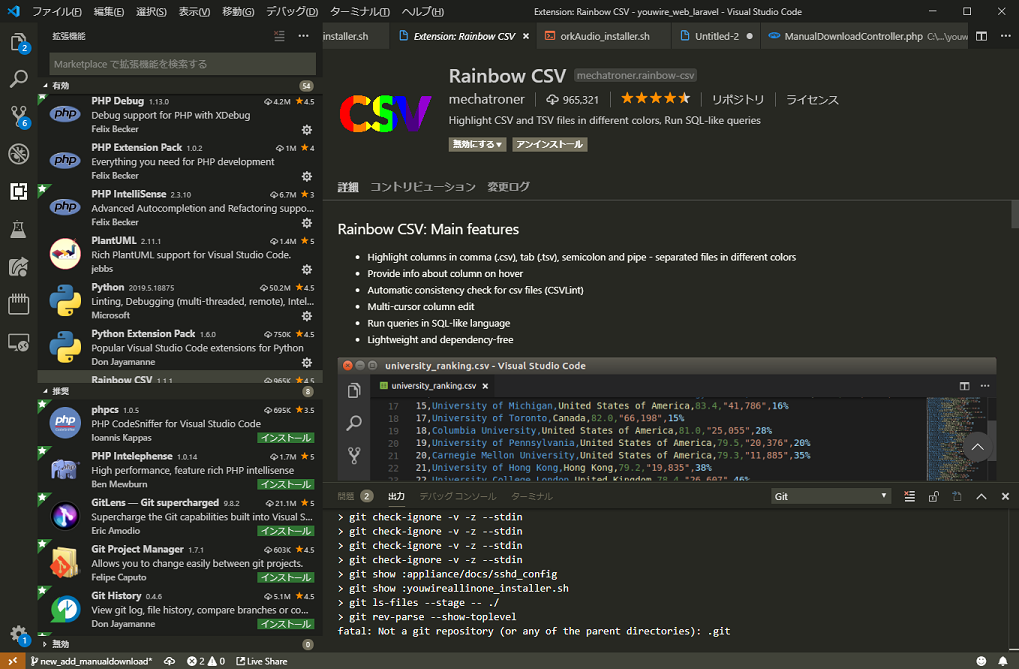Open the output log file icon
The image size is (1019, 669).
pos(957,497)
